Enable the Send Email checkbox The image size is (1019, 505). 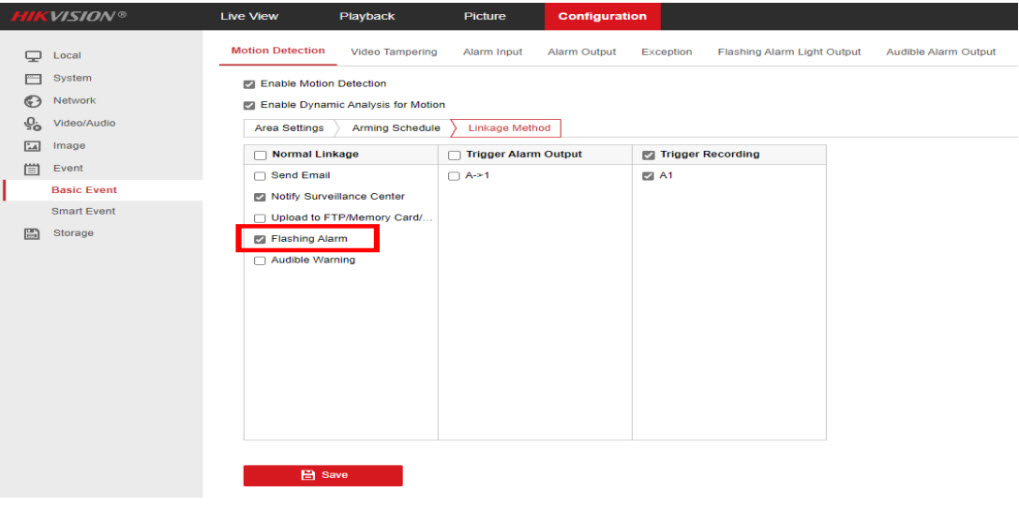click(260, 176)
